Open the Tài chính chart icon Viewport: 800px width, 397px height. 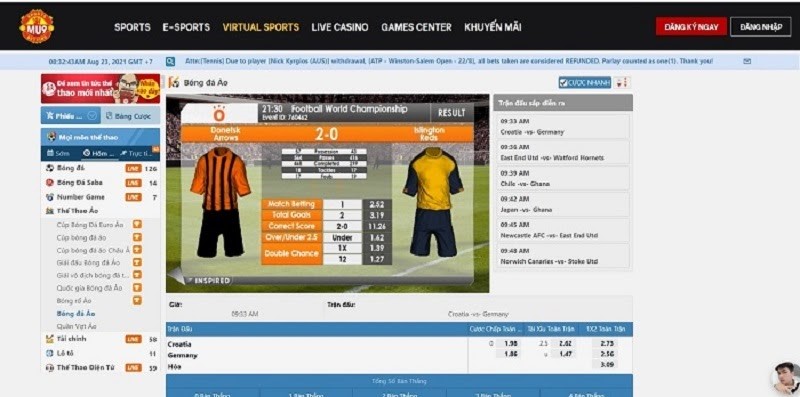(x=49, y=339)
